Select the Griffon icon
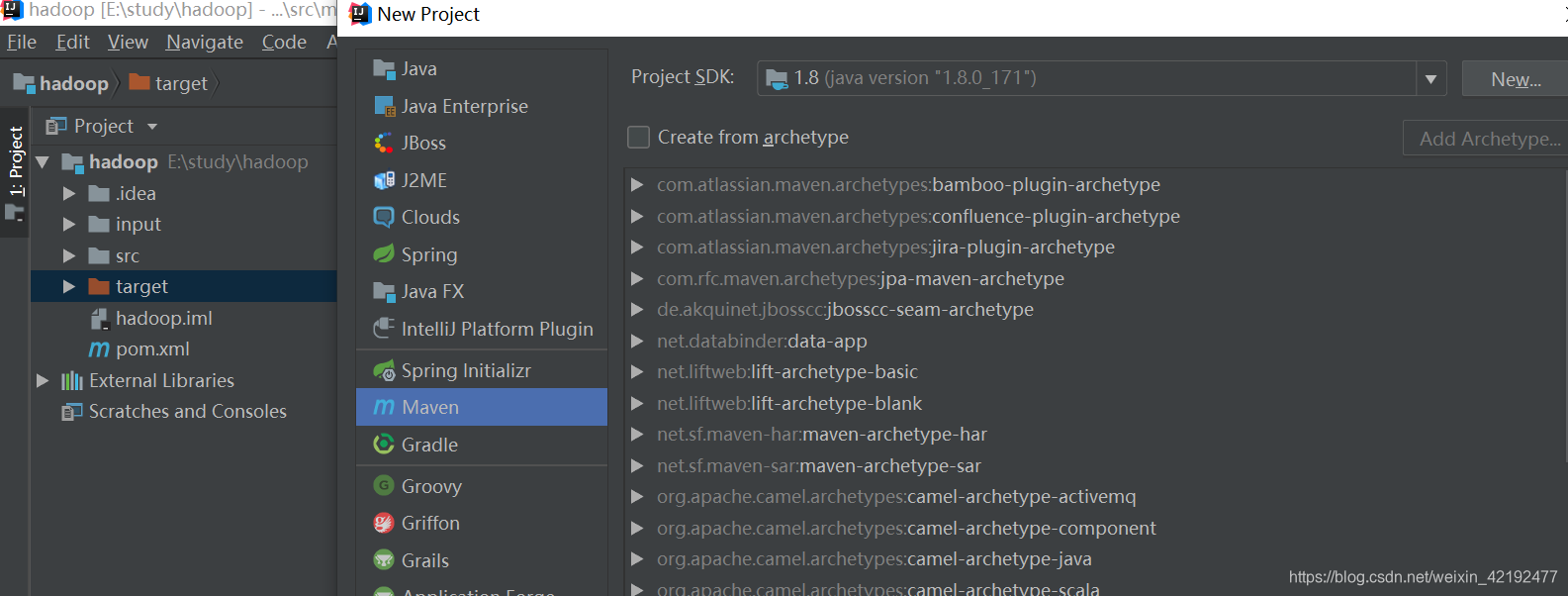The image size is (1568, 596). 384,523
